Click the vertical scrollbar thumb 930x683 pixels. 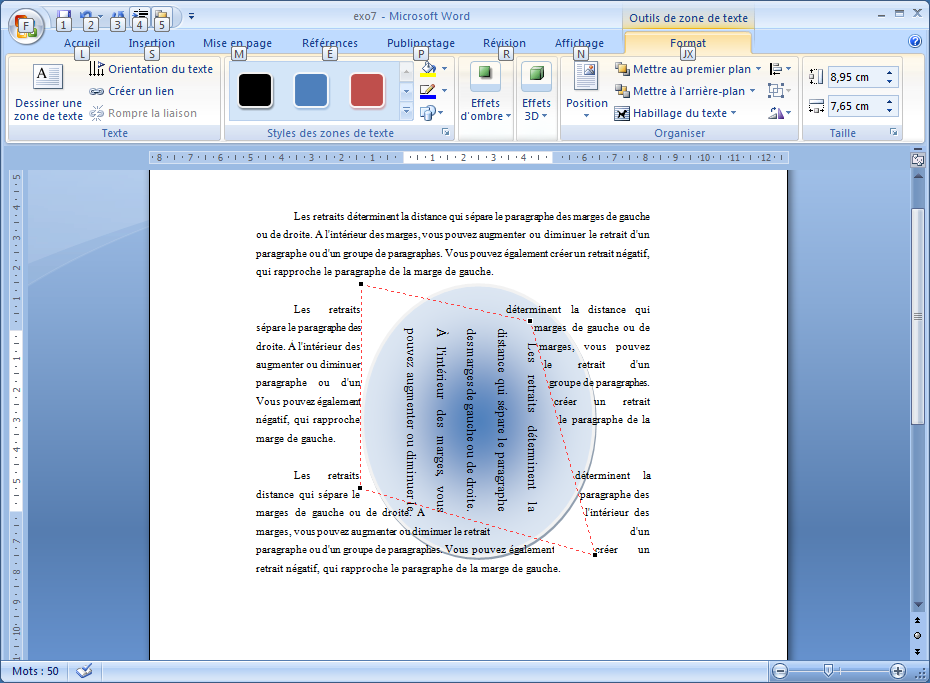point(918,316)
